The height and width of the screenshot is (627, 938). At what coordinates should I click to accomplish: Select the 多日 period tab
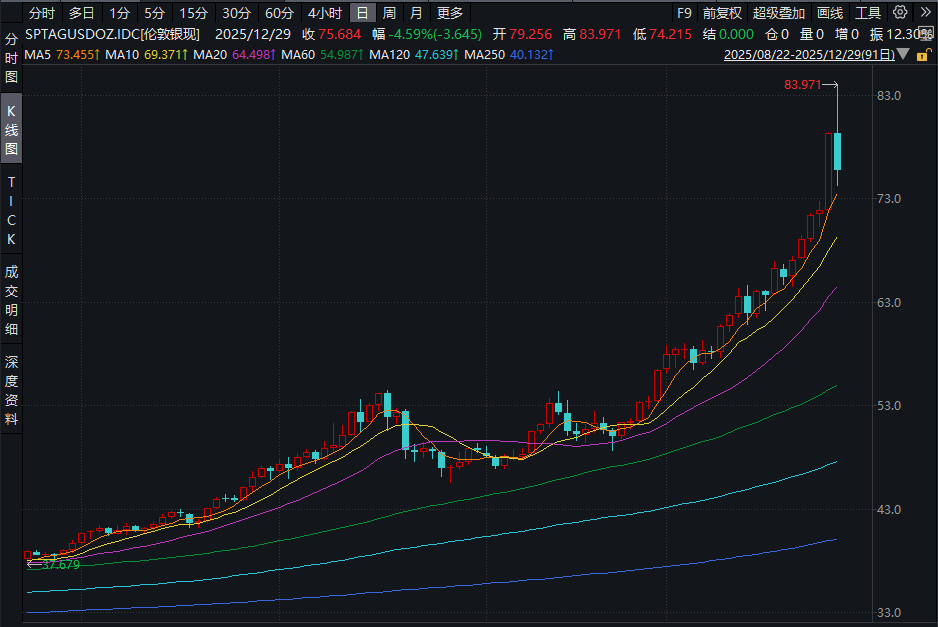click(82, 13)
